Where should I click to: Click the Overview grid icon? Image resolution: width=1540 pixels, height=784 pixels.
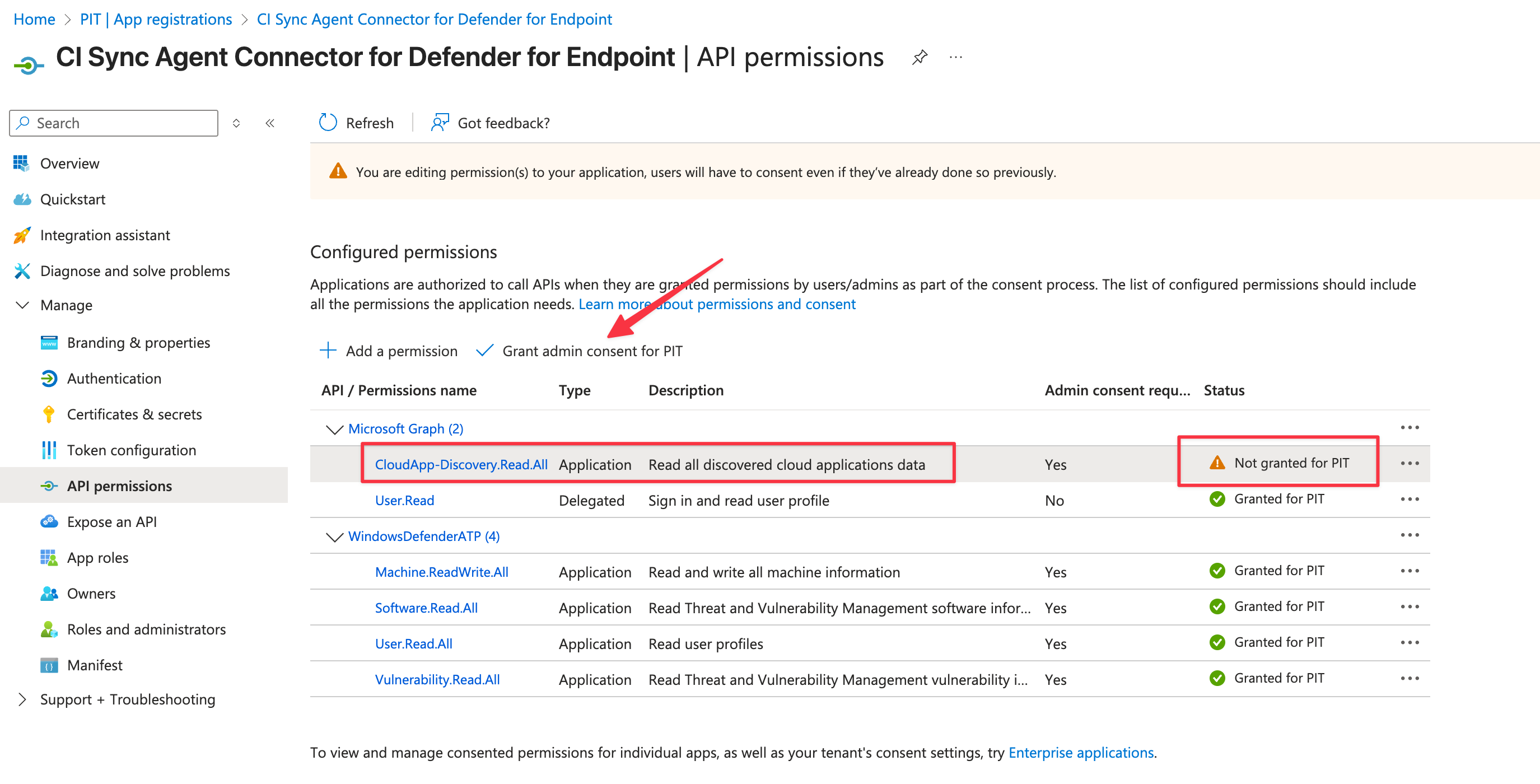21,164
